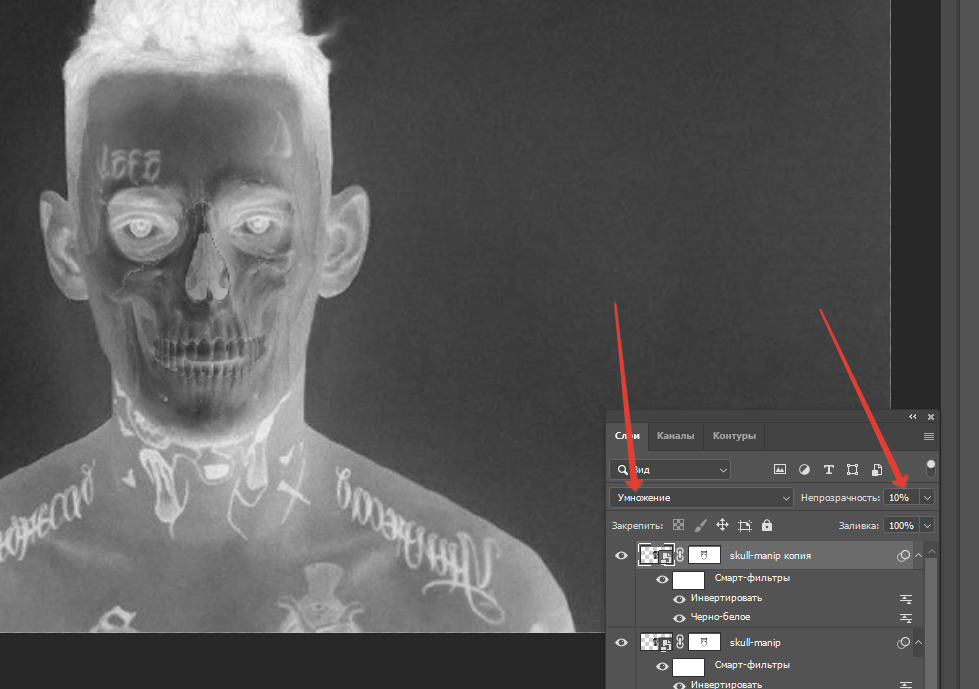Click smart filter indicator on skull-manip копия
Screen dimensions: 979x689
(x=903, y=555)
